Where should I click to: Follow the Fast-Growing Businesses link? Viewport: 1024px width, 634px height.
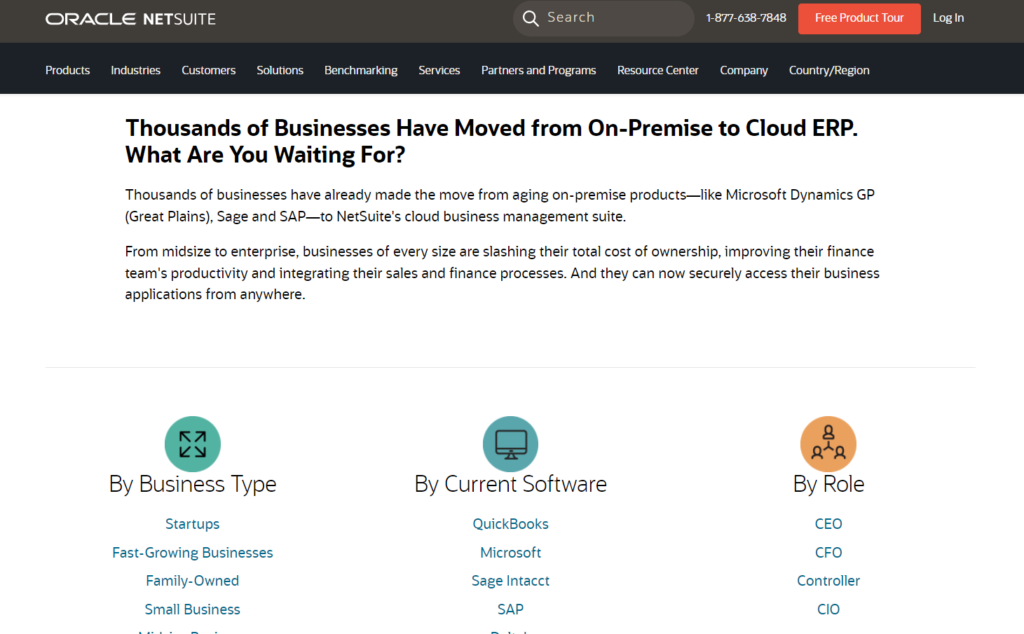[192, 552]
